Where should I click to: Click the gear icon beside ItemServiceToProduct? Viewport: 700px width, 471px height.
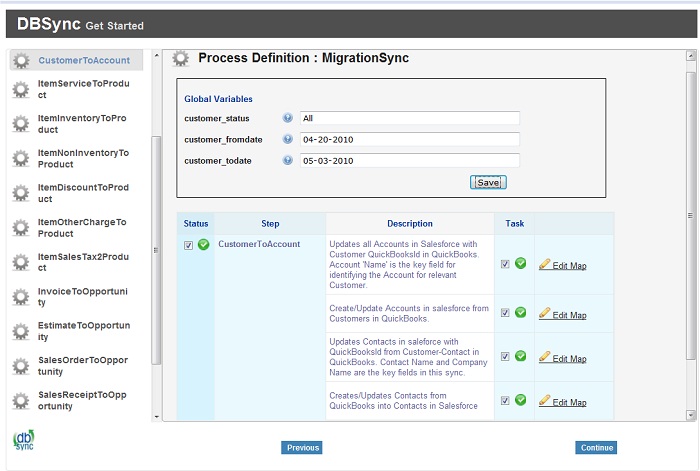pos(20,91)
